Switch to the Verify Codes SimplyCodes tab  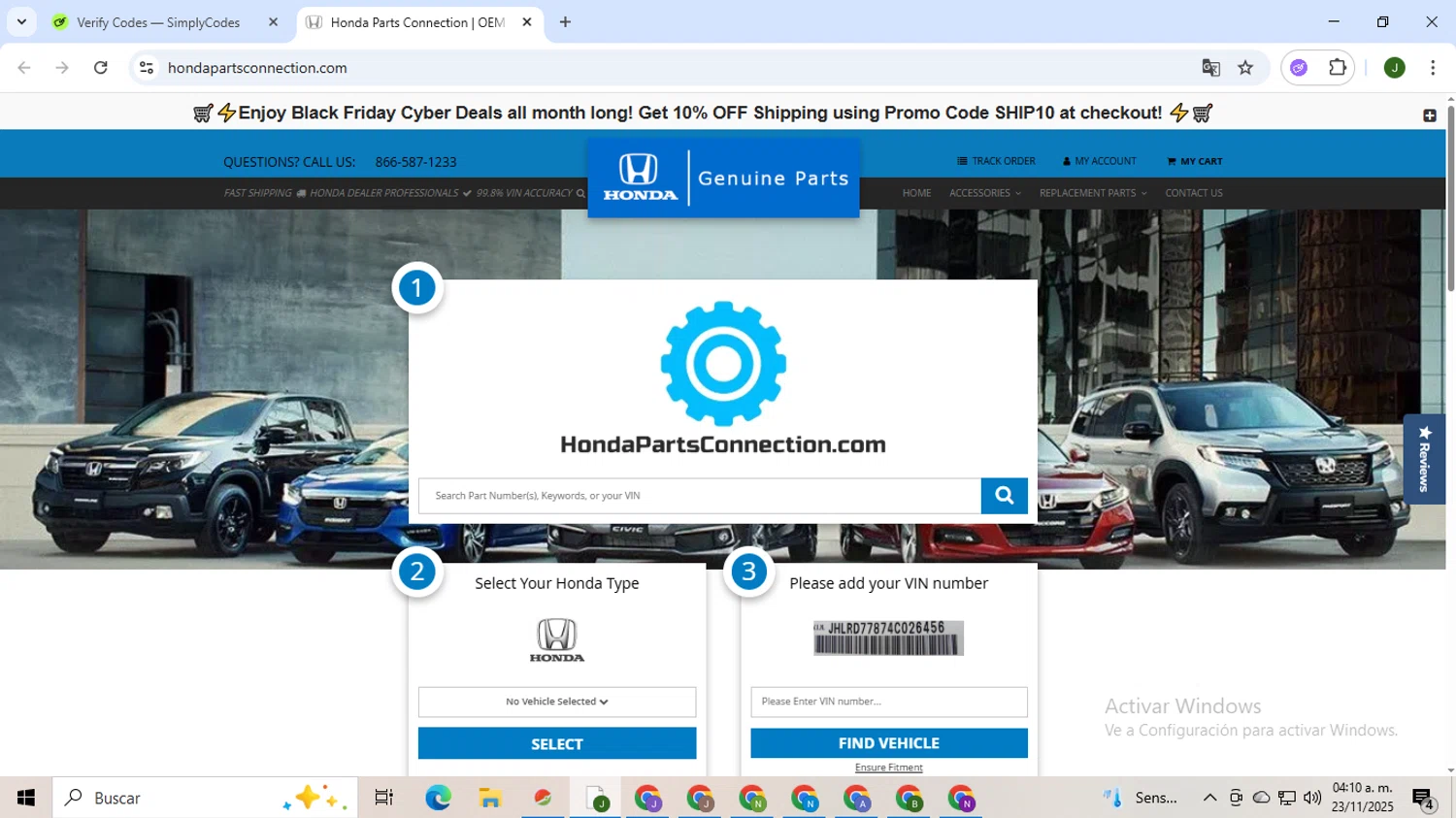tap(158, 22)
